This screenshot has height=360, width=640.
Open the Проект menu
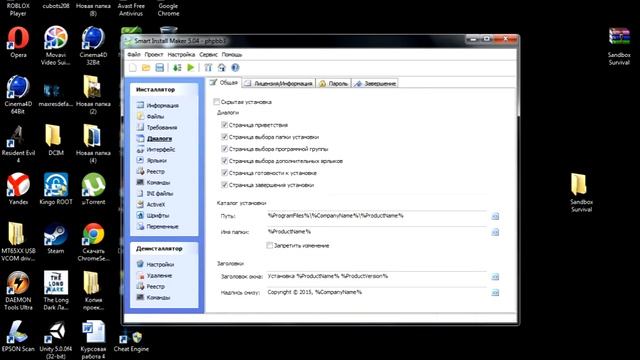click(153, 54)
